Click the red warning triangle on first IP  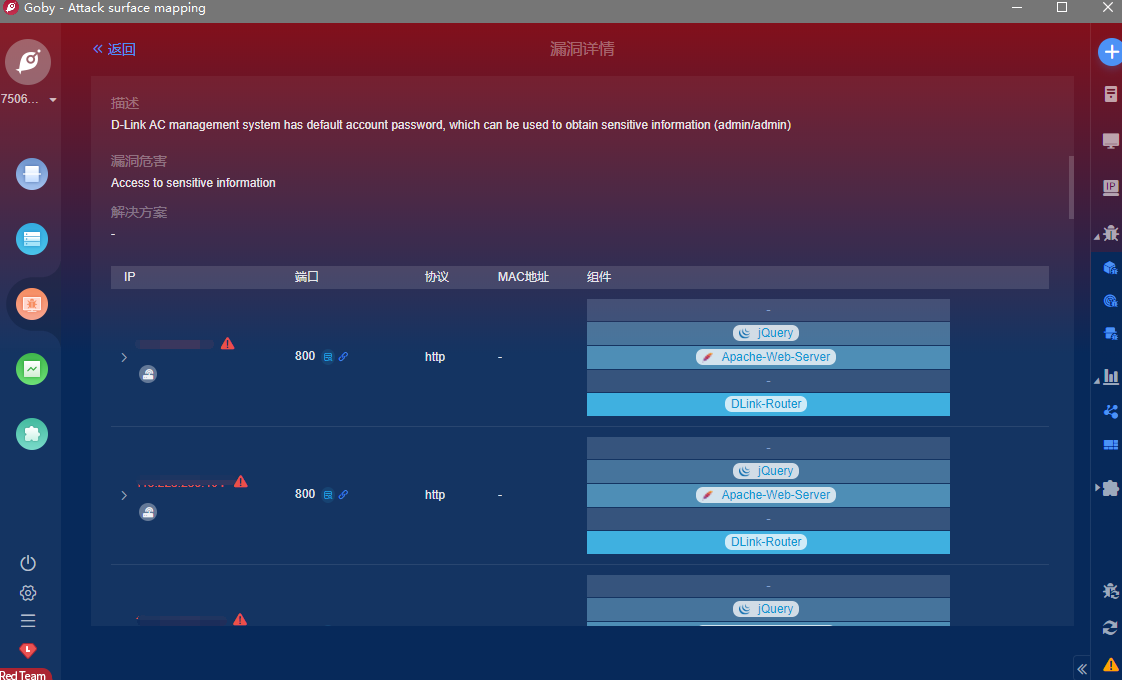coord(227,343)
